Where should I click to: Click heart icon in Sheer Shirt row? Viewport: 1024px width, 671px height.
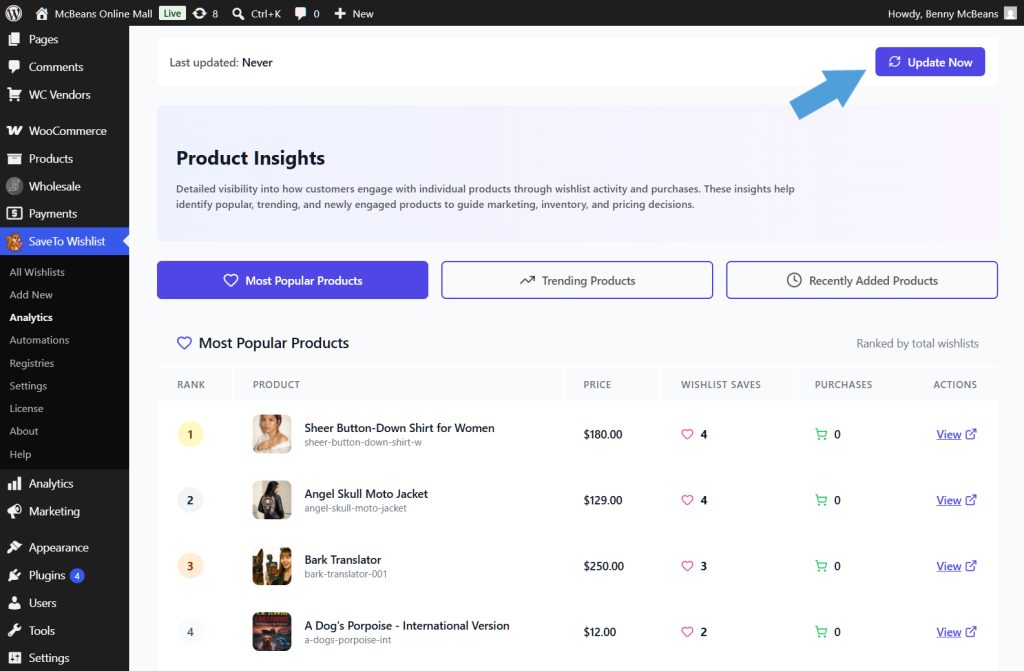pos(687,434)
